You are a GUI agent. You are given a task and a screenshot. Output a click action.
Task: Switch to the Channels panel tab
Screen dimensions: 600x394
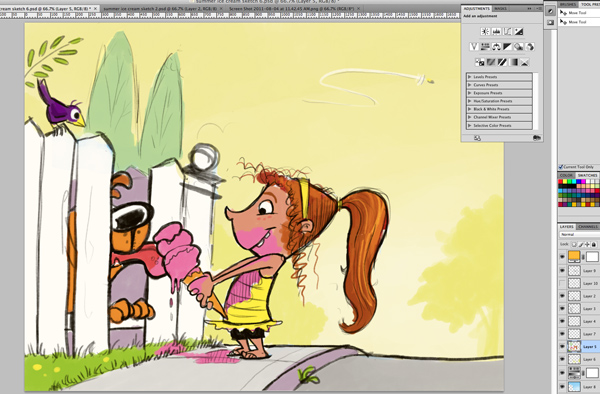pos(588,227)
